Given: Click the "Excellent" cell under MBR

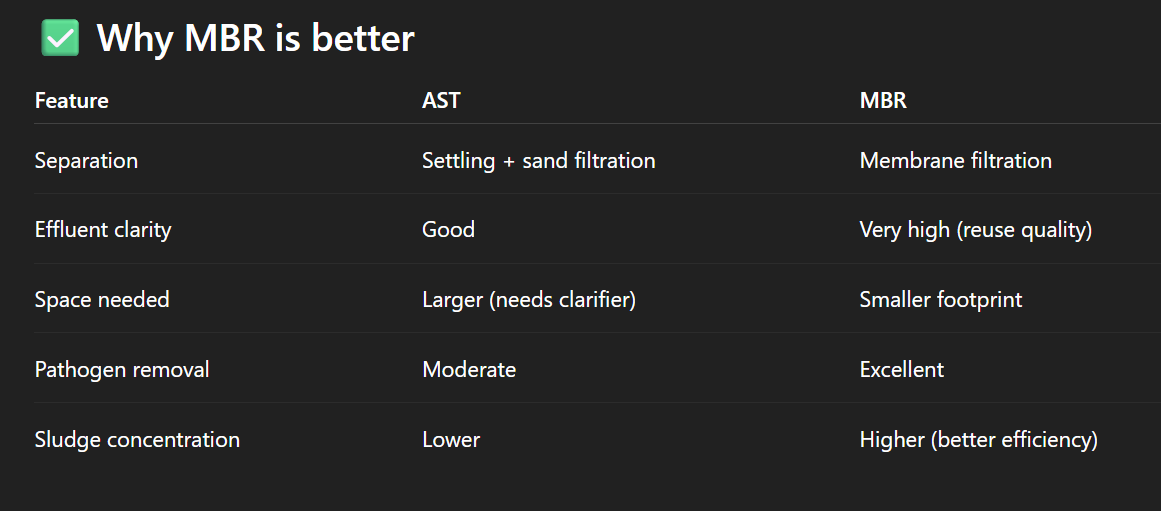Looking at the screenshot, I should click(x=901, y=370).
